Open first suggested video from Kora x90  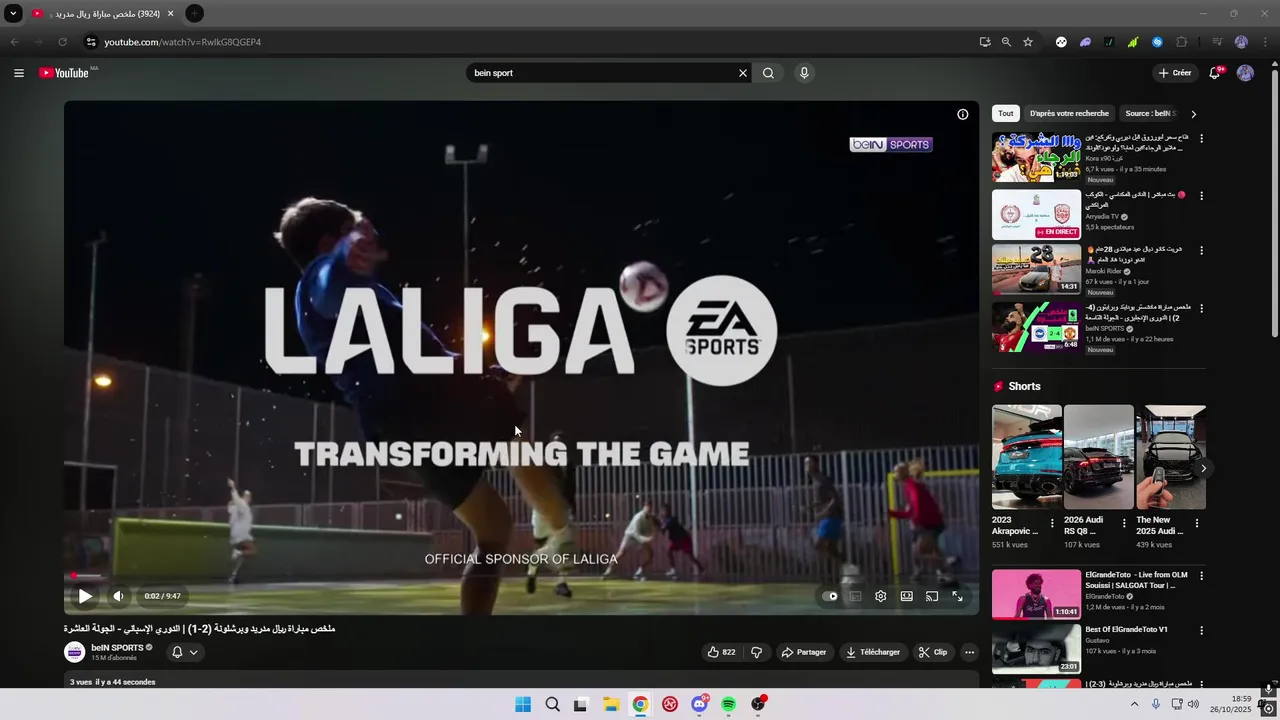pyautogui.click(x=1036, y=157)
